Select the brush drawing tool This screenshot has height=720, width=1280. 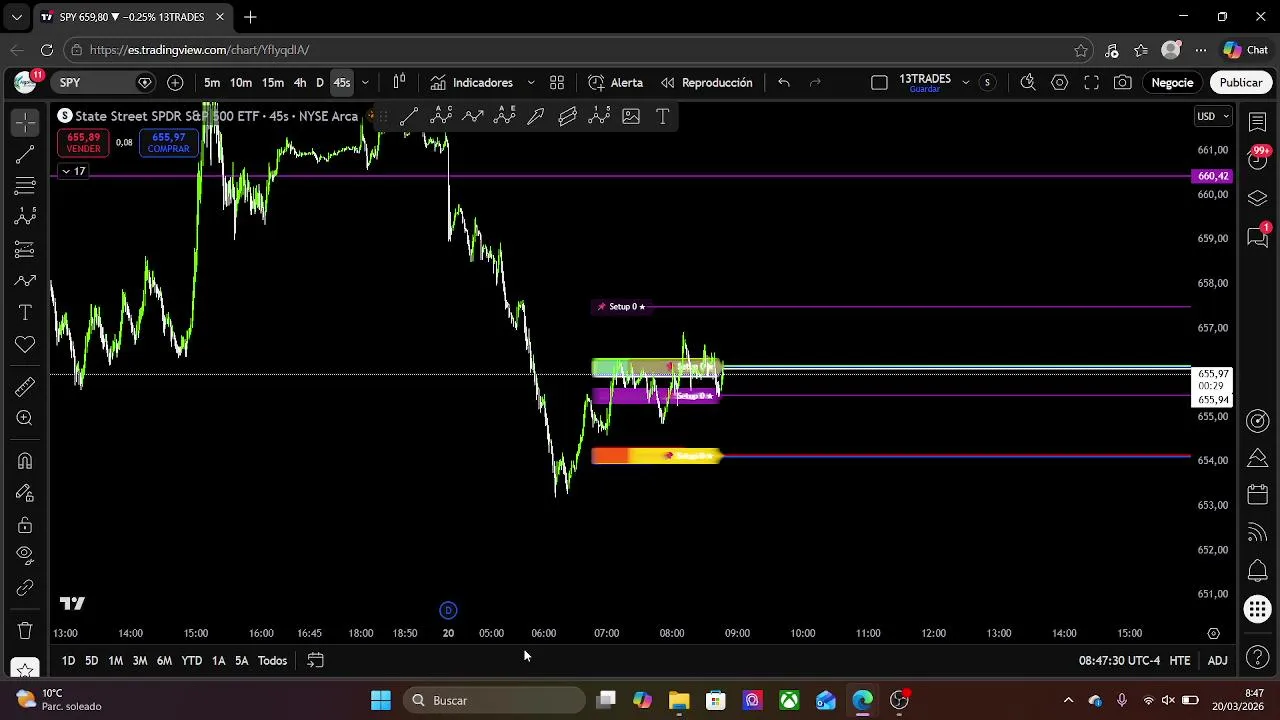[25, 281]
